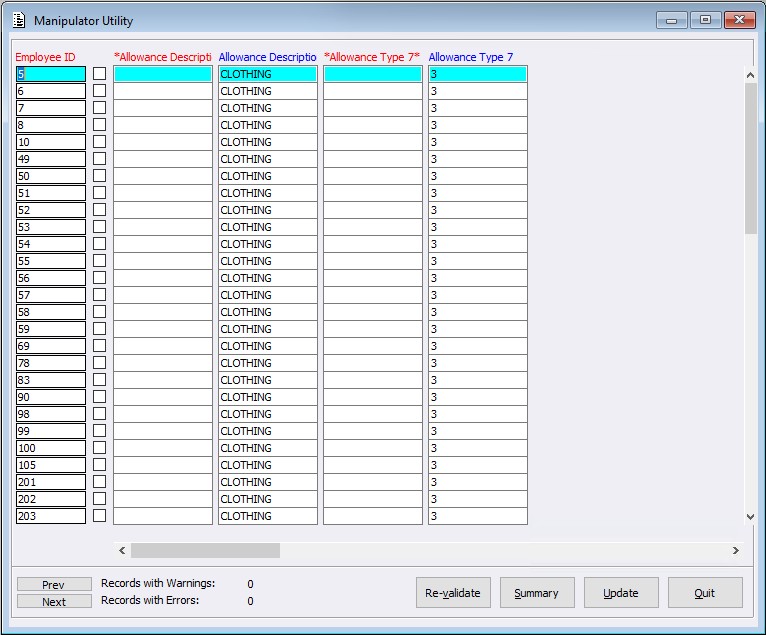766x635 pixels.
Task: Click the horizontal scrollbar thumb
Action: click(x=205, y=550)
